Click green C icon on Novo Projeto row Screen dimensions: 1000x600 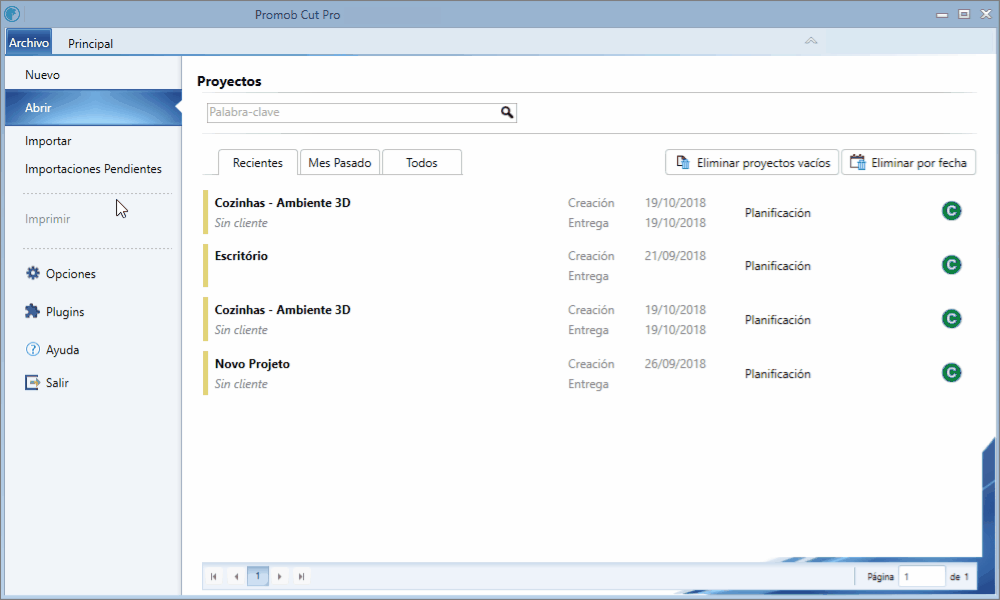point(952,373)
